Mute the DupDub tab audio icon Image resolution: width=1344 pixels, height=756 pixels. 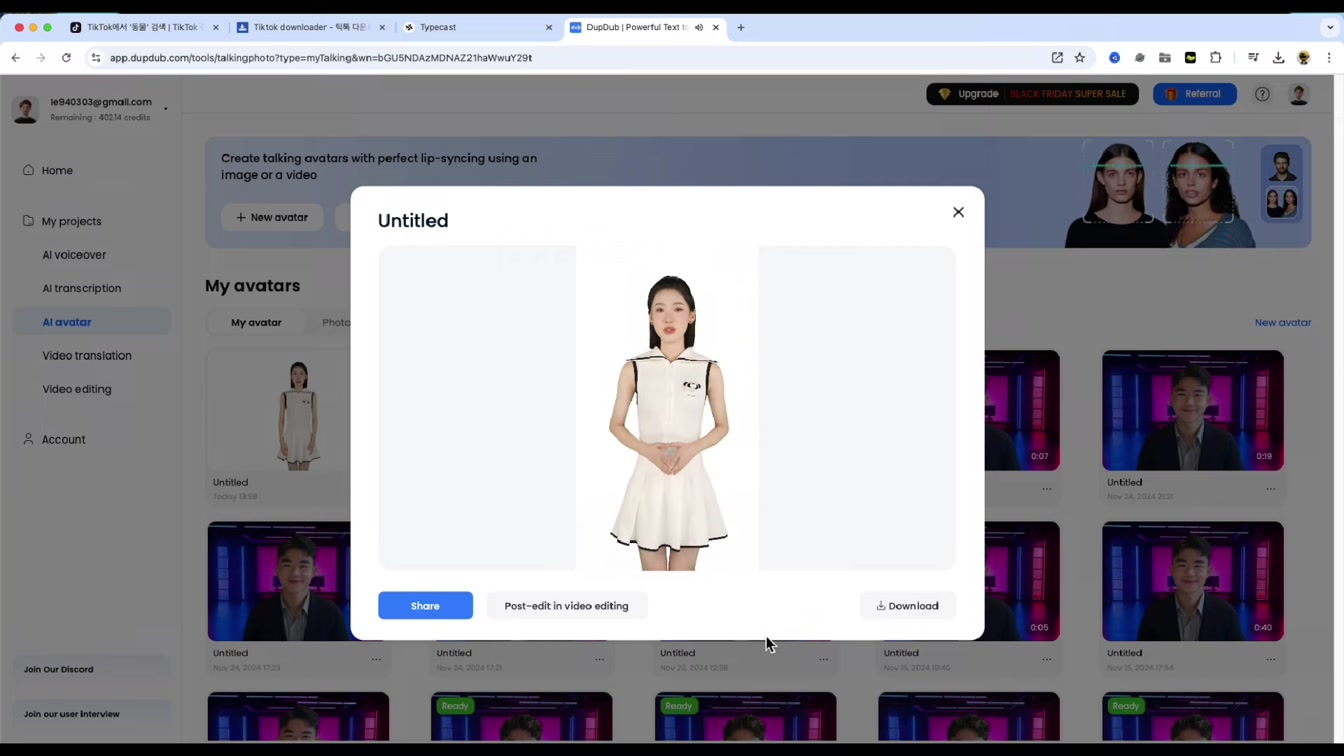click(x=699, y=28)
